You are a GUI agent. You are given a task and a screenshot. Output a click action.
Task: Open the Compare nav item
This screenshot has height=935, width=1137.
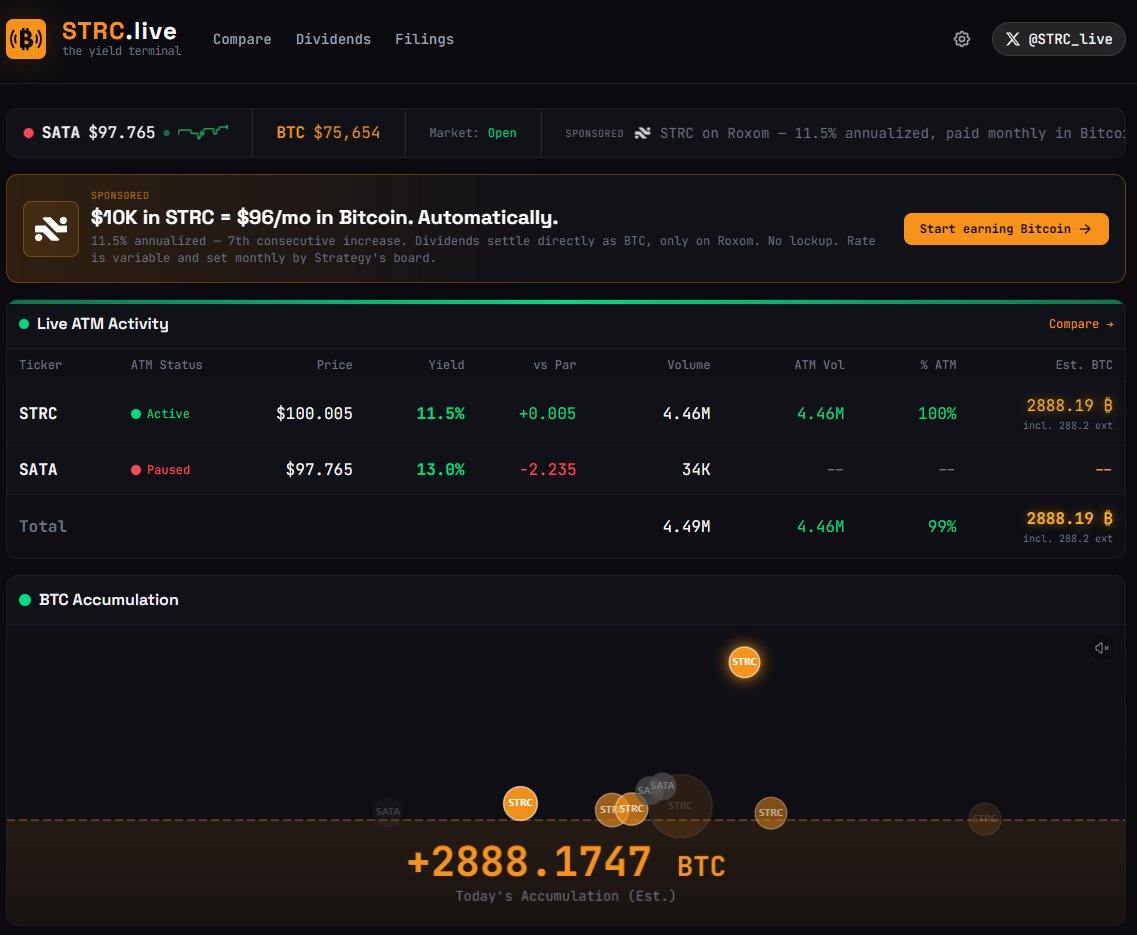pos(242,39)
